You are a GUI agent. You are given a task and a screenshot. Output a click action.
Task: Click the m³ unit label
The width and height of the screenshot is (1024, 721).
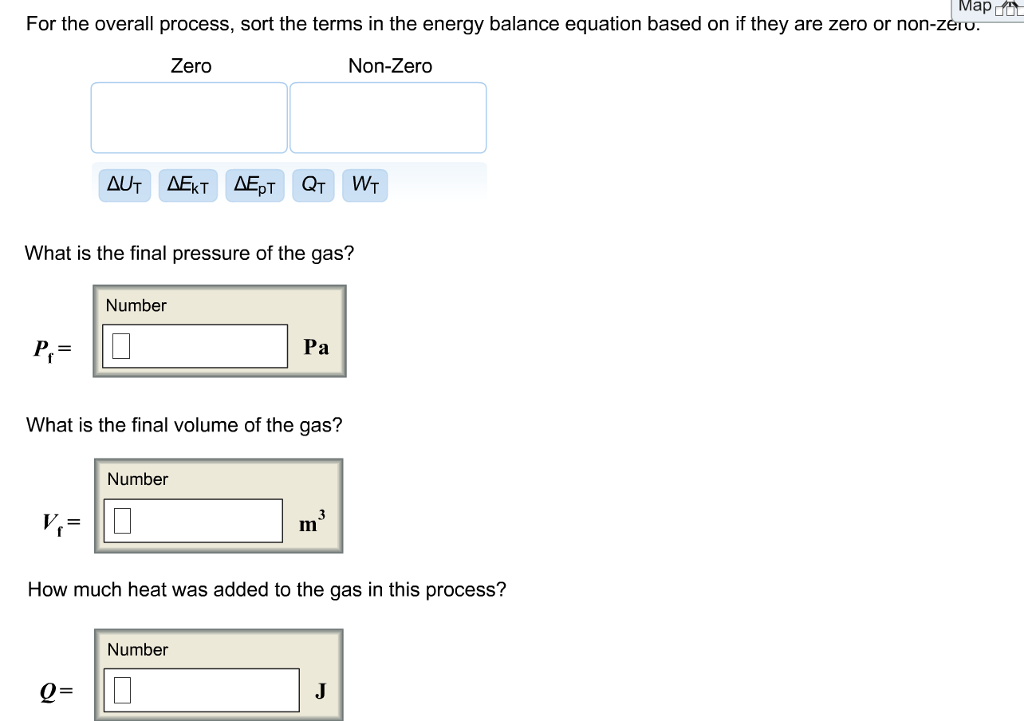point(312,520)
